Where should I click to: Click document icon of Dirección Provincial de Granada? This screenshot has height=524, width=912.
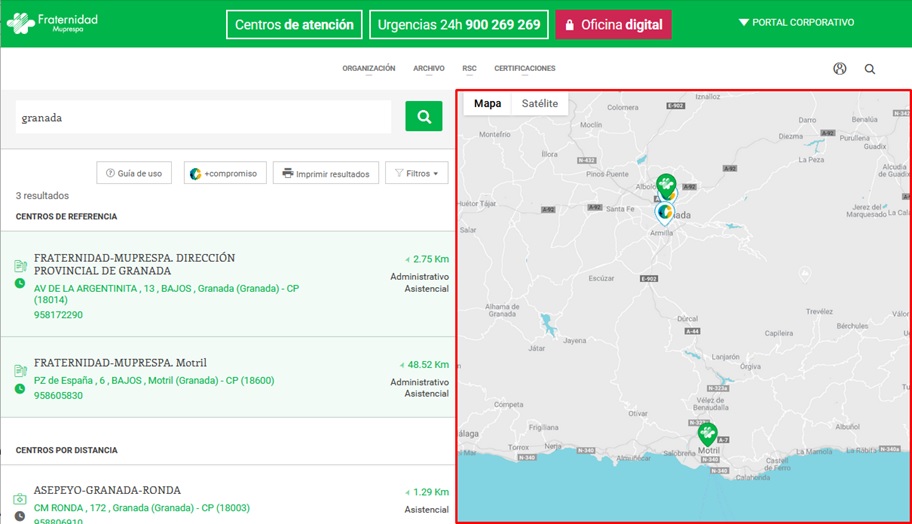pos(20,266)
